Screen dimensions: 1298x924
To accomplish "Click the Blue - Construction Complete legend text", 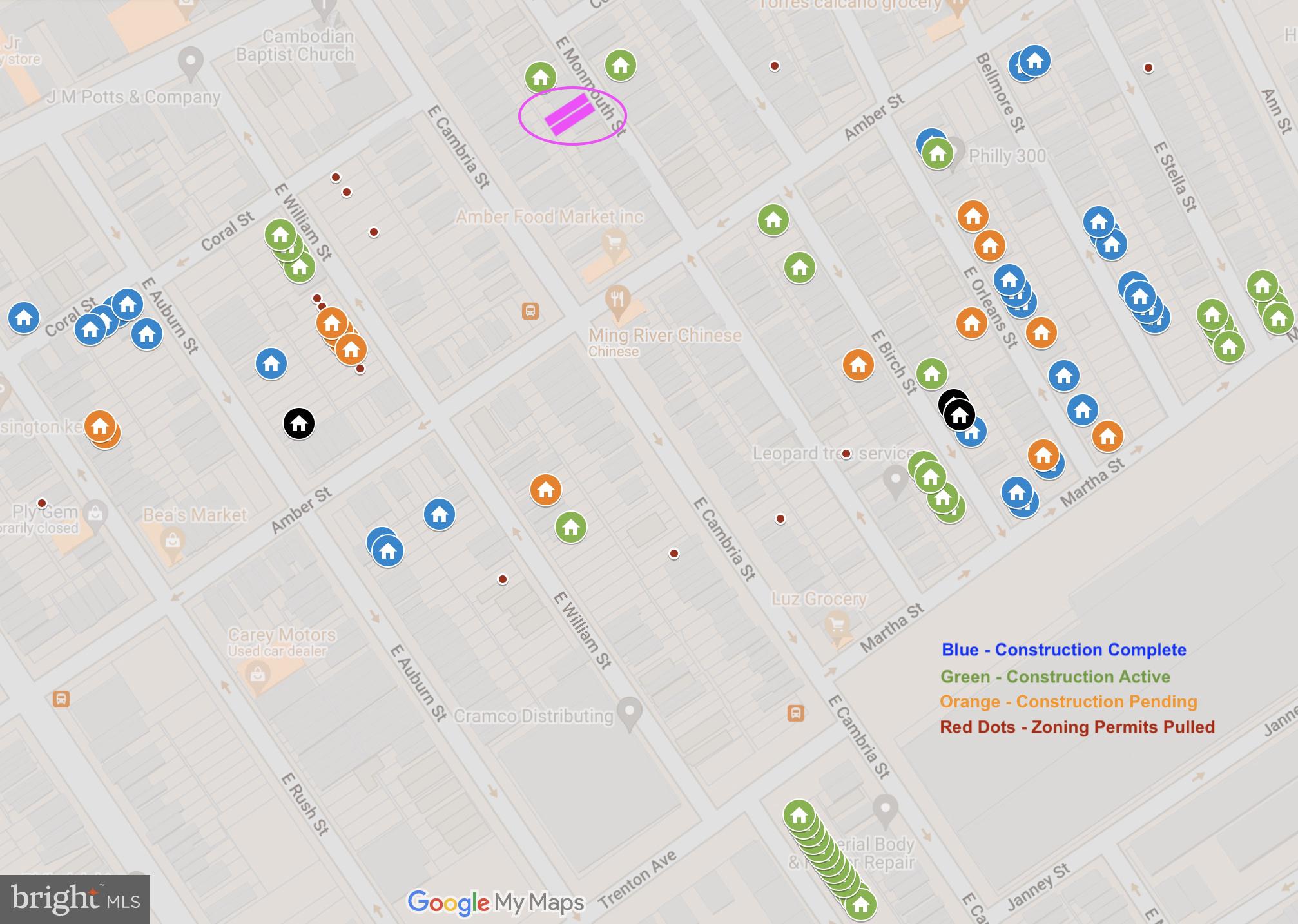I will click(1063, 650).
